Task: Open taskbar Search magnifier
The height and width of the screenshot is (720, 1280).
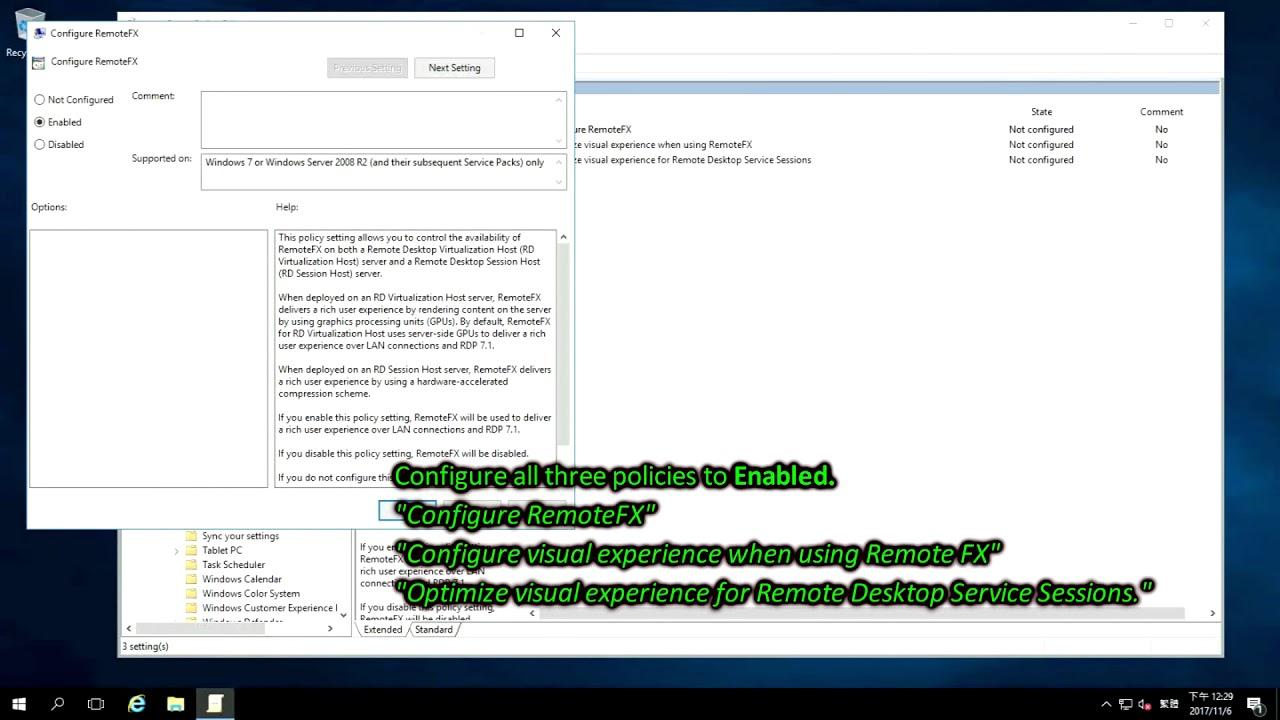Action: pos(57,704)
